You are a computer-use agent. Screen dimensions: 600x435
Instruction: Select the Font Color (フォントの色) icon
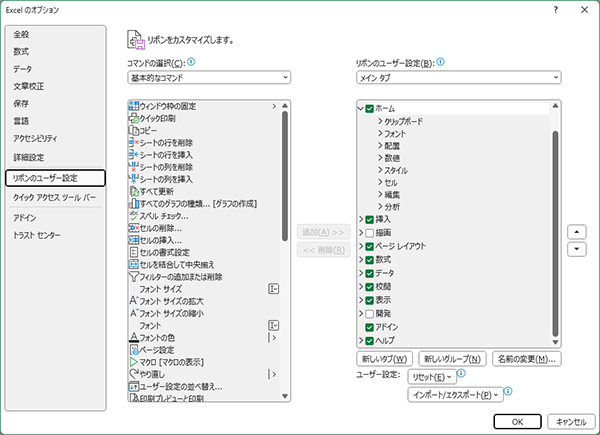[x=134, y=337]
